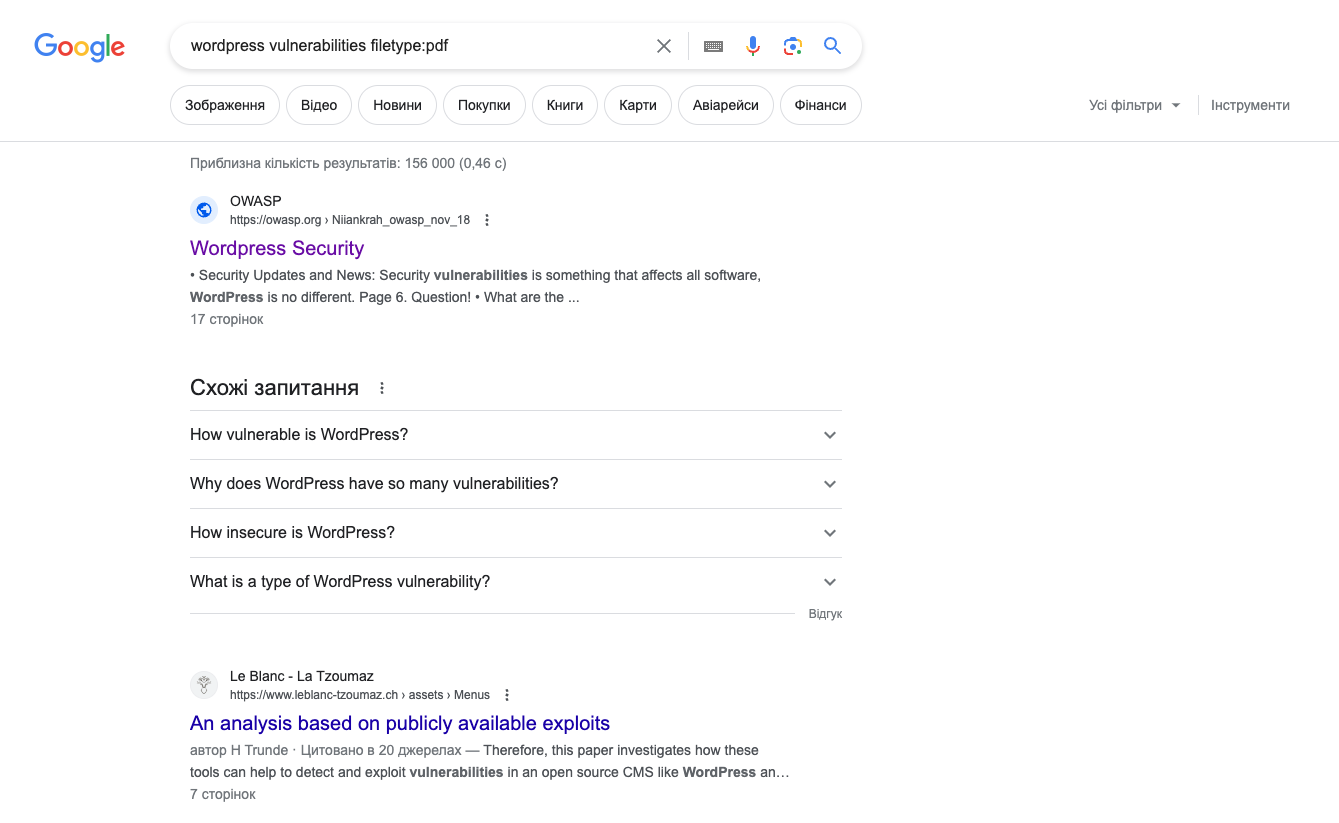Click the Відгук feedback link
1339x823 pixels.
pyautogui.click(x=825, y=614)
